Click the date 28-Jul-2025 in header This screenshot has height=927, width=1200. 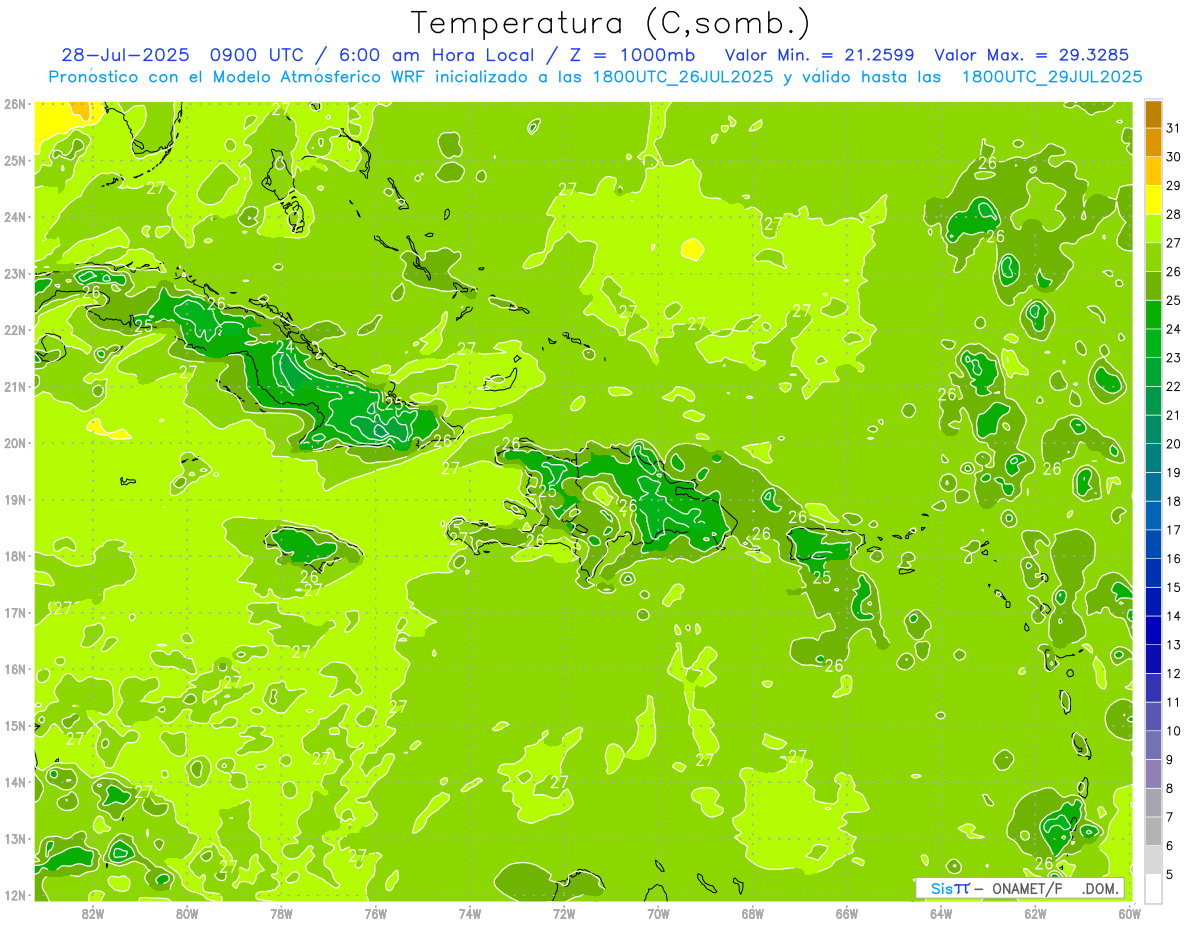pyautogui.click(x=125, y=55)
